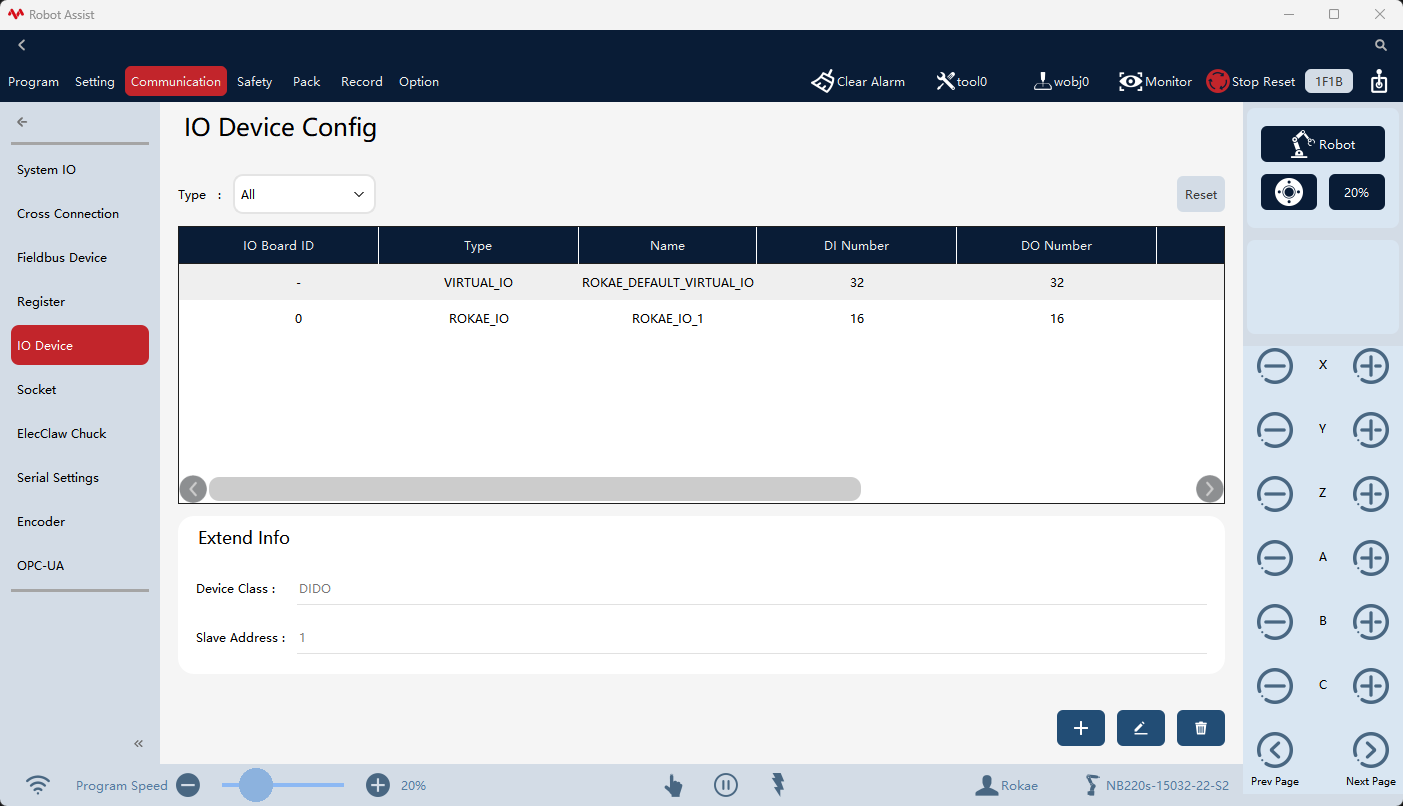Screen dimensions: 1403x806
Task: Open the Type dropdown showing All
Action: click(304, 194)
